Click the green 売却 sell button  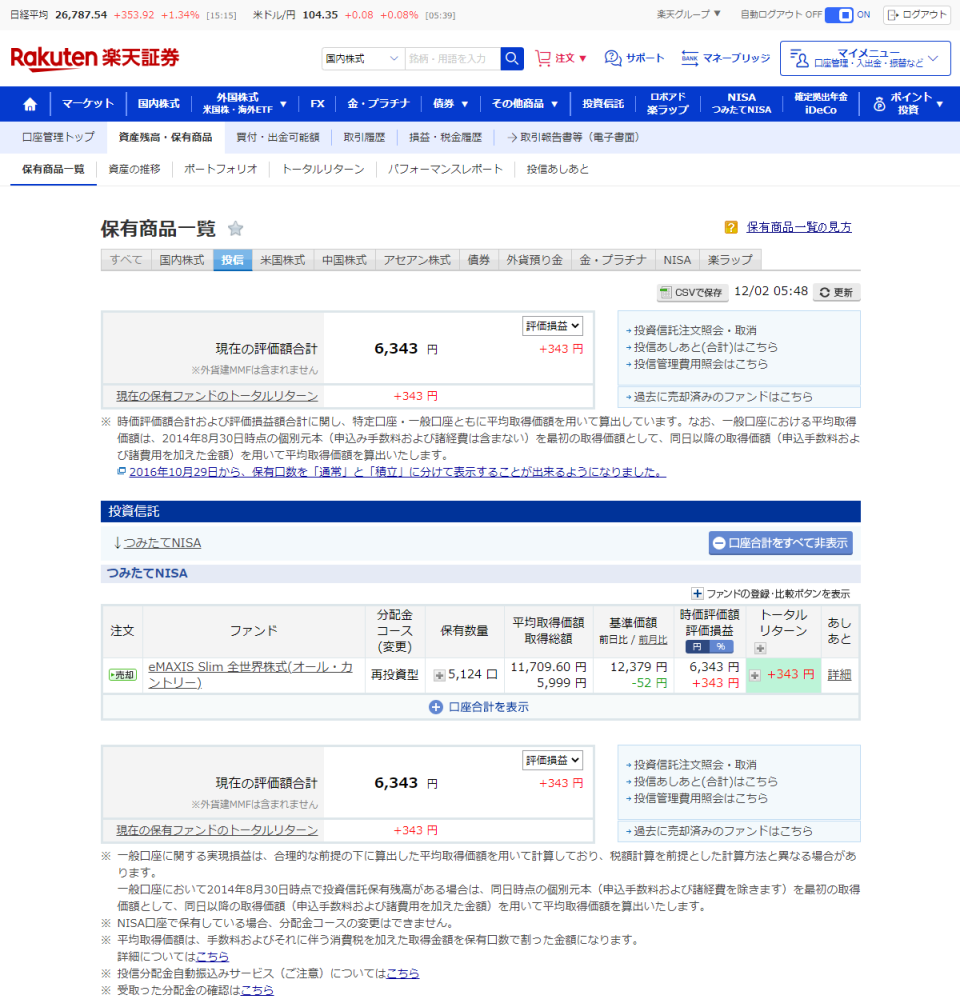(x=122, y=675)
